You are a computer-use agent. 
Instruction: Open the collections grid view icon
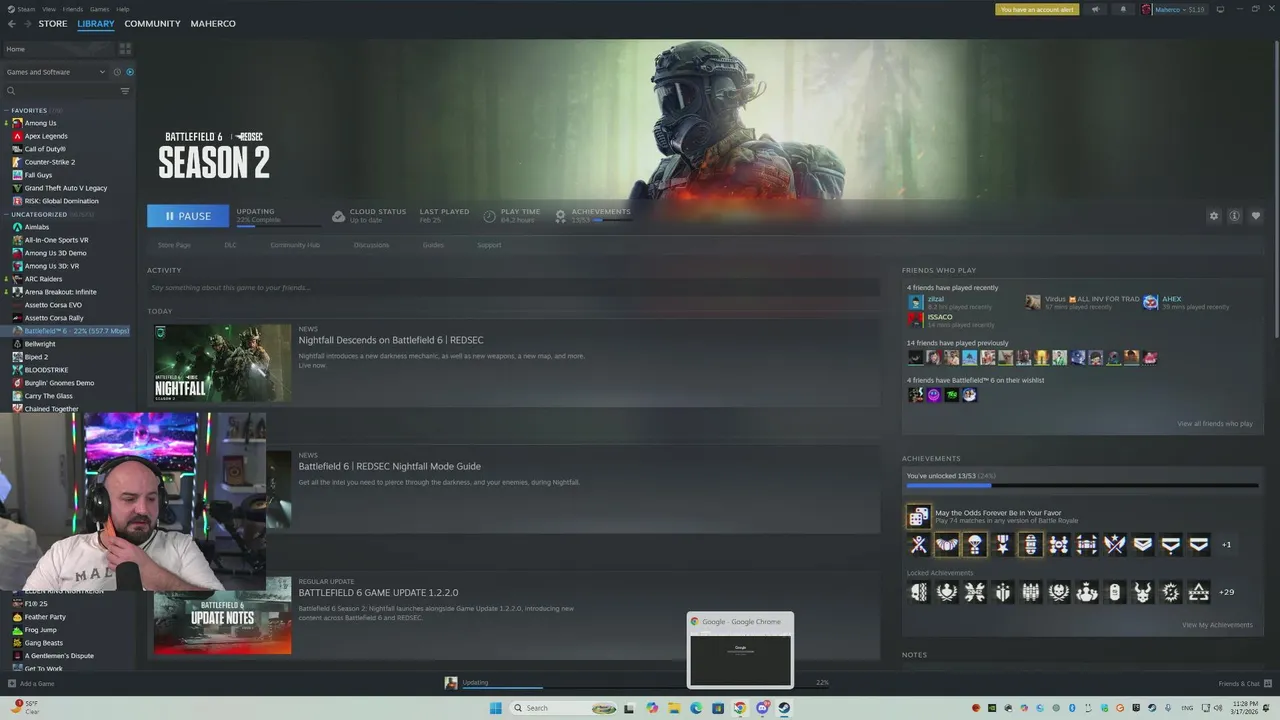125,48
